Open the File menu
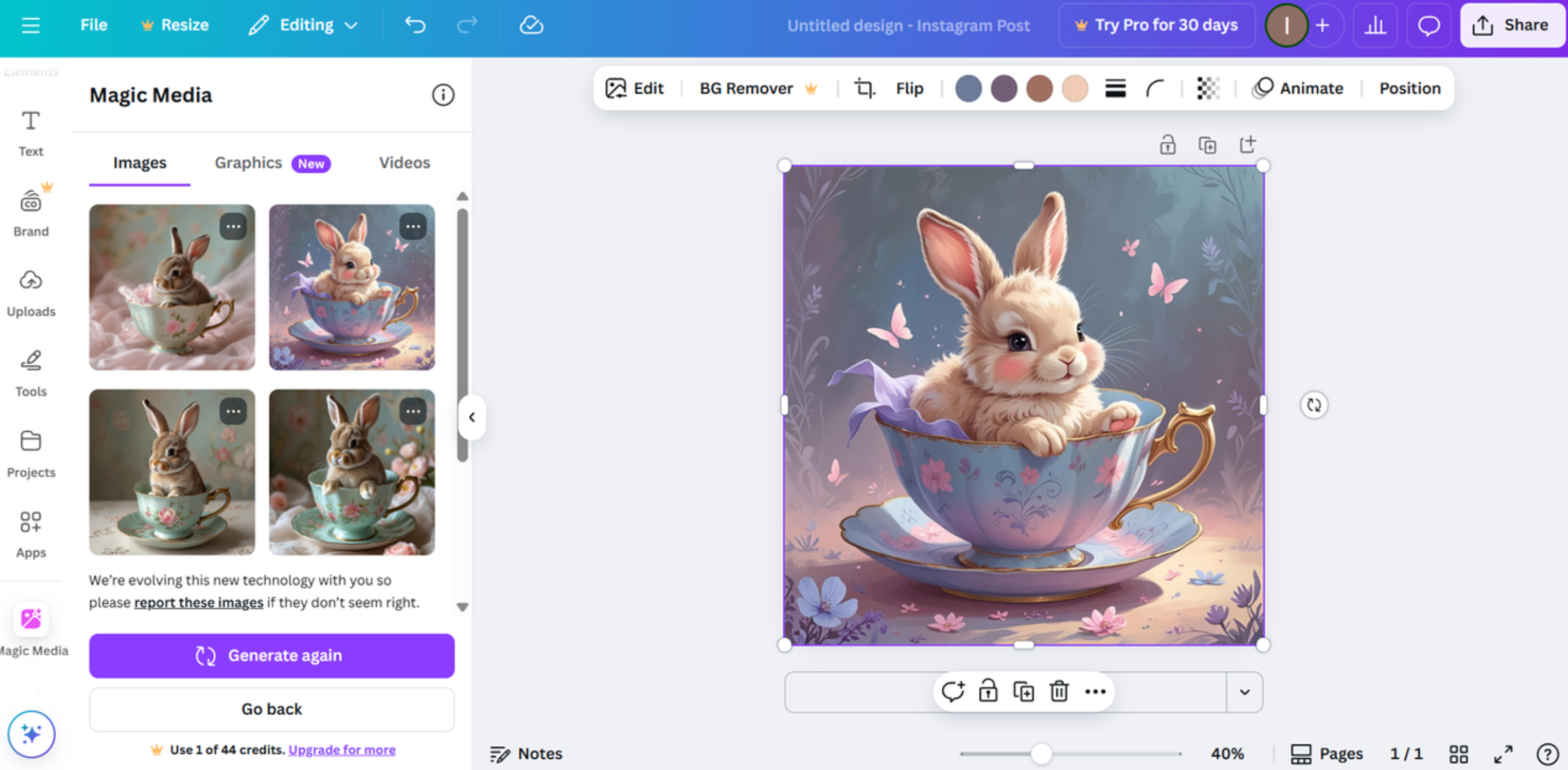This screenshot has width=1568, height=770. [94, 25]
